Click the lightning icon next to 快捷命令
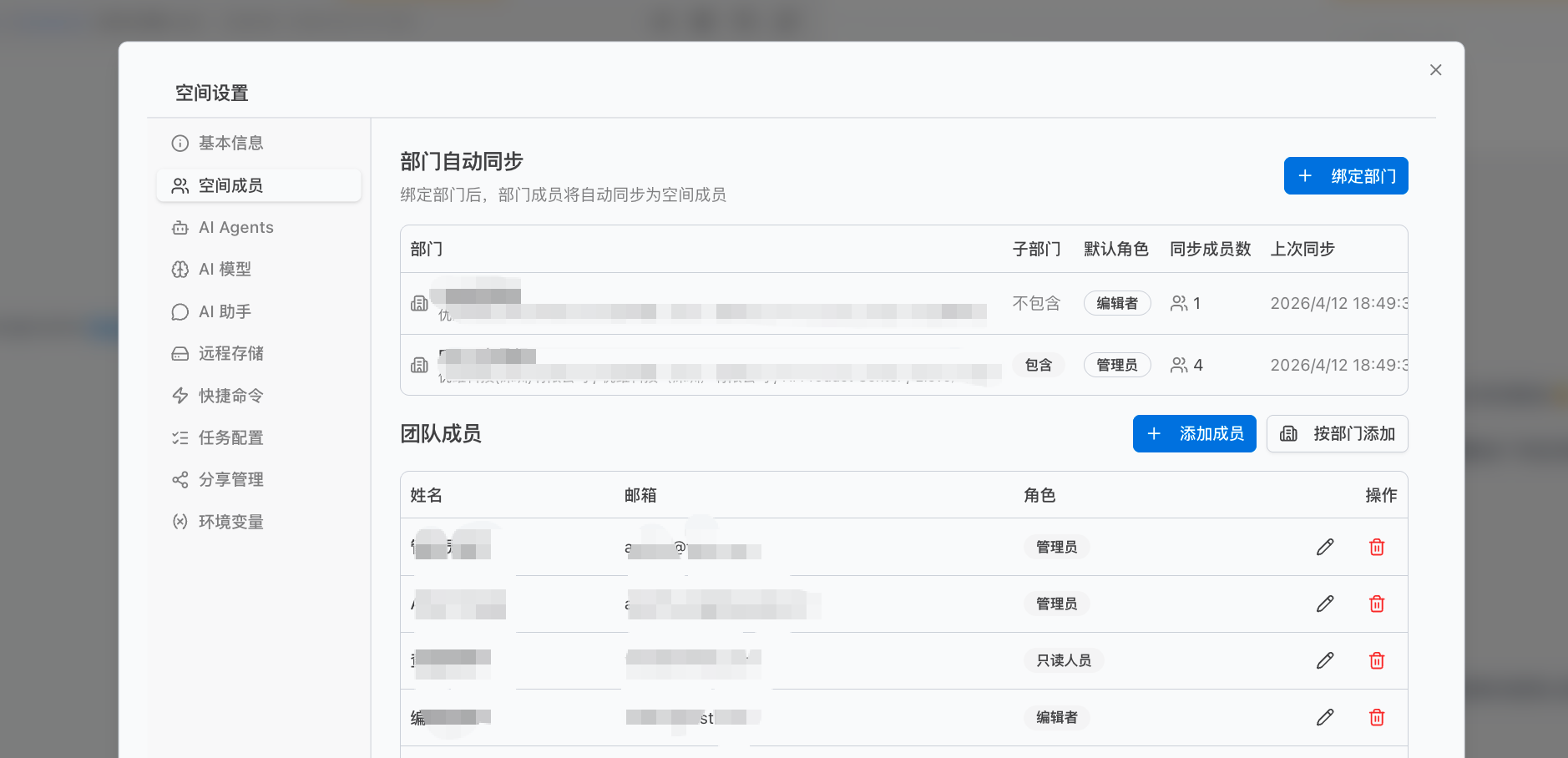The height and width of the screenshot is (758, 1568). 180,395
